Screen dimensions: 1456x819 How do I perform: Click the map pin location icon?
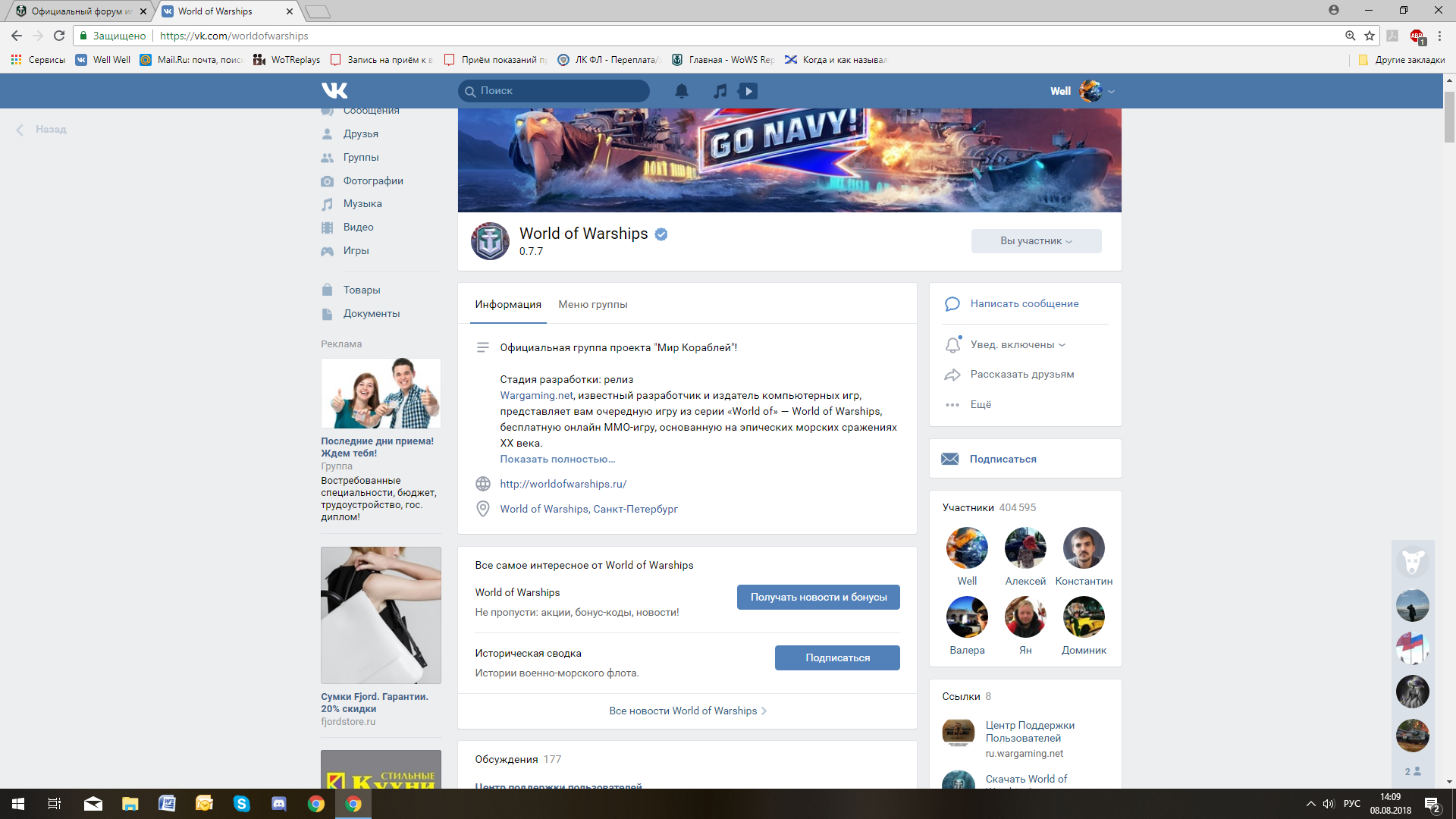click(483, 510)
